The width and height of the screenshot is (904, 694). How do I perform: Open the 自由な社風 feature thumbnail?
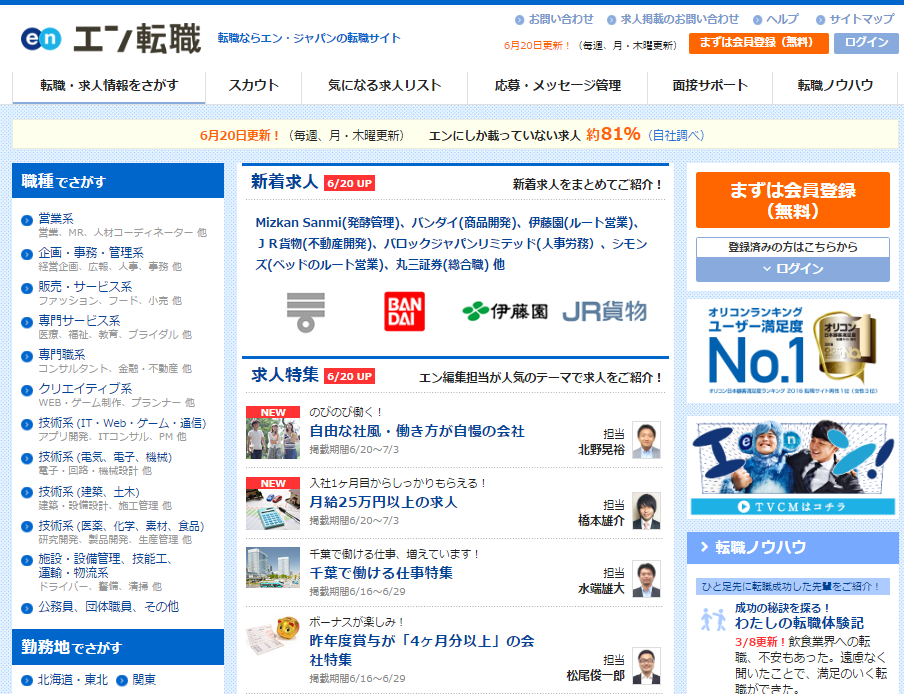point(273,432)
